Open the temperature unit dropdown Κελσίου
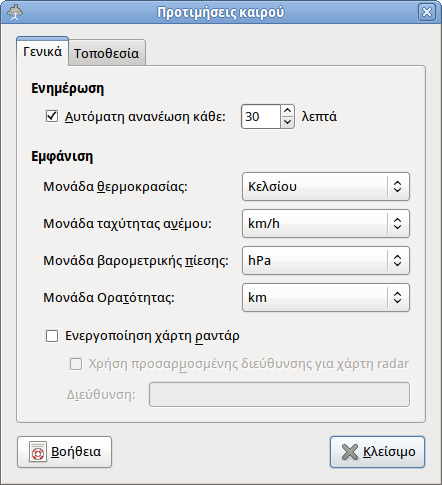Screen dimensions: 442x485 pos(326,186)
